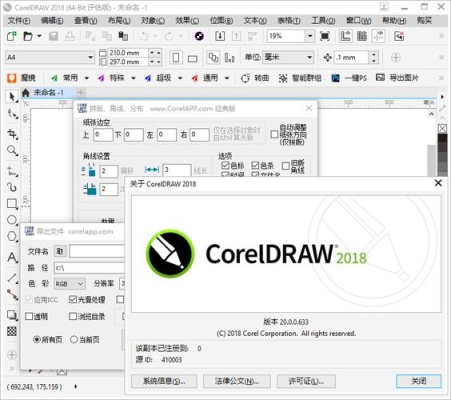This screenshot has width=451, height=400.
Task: Click the landscape orientation icon
Action: coord(192,58)
